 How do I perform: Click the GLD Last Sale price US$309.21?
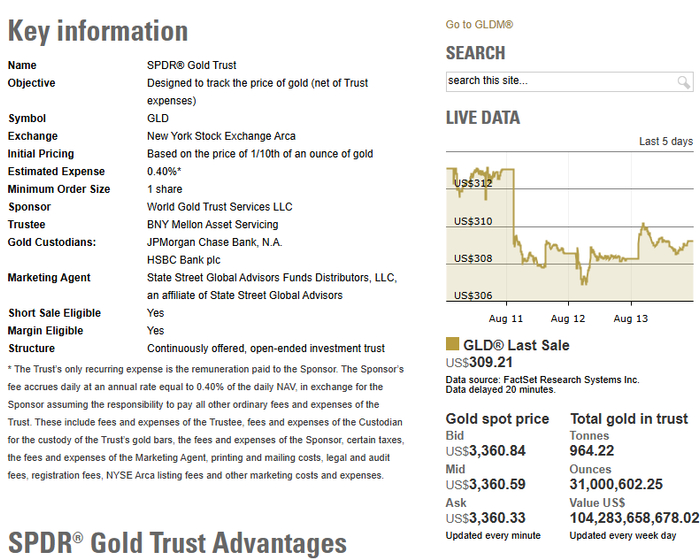coord(479,362)
